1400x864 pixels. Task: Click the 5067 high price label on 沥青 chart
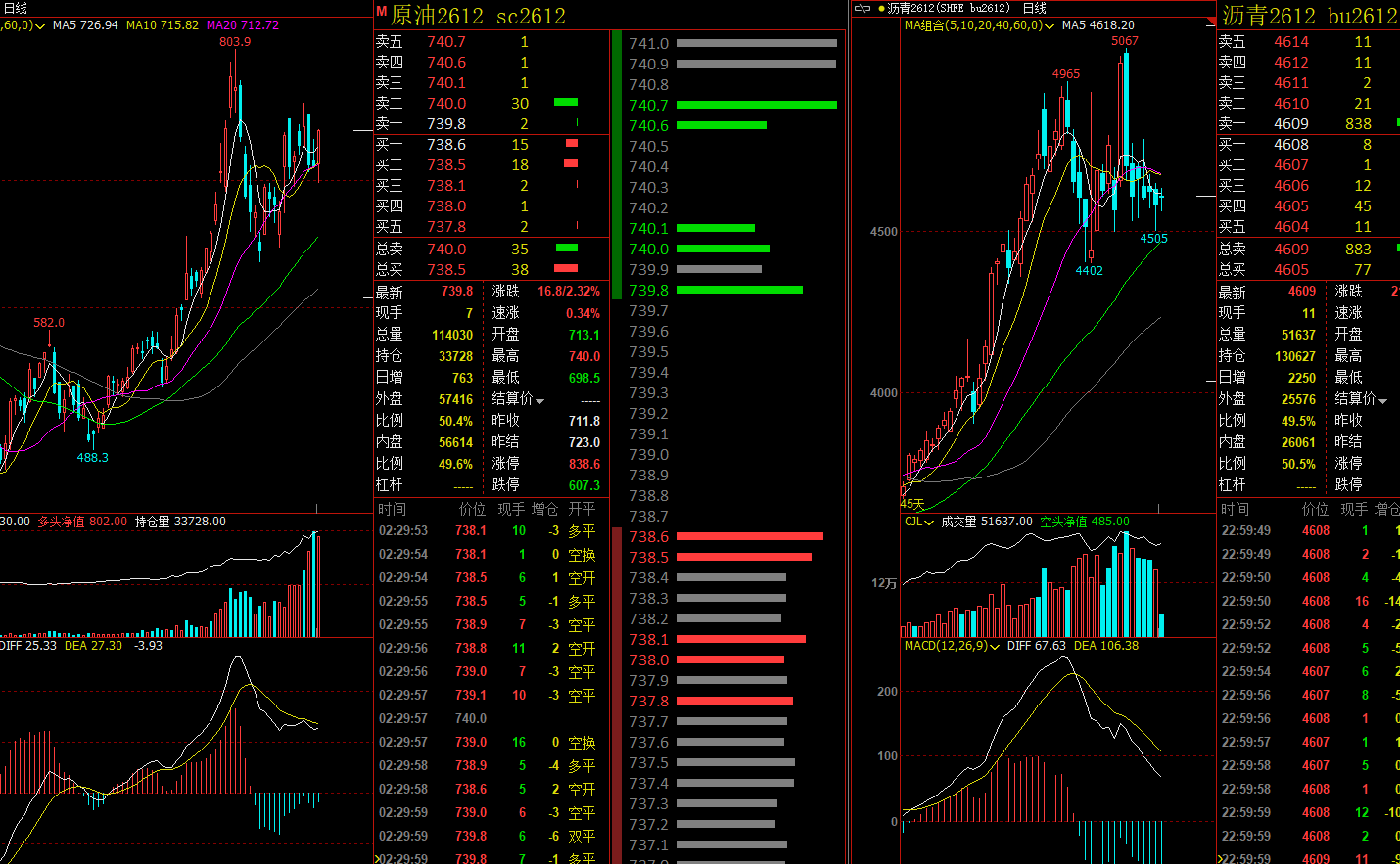[1125, 41]
